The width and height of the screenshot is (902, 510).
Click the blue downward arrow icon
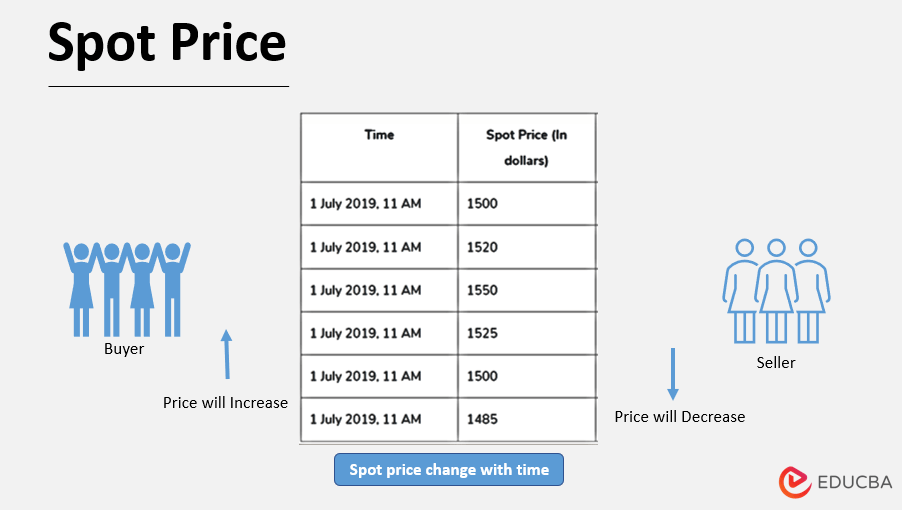point(673,374)
